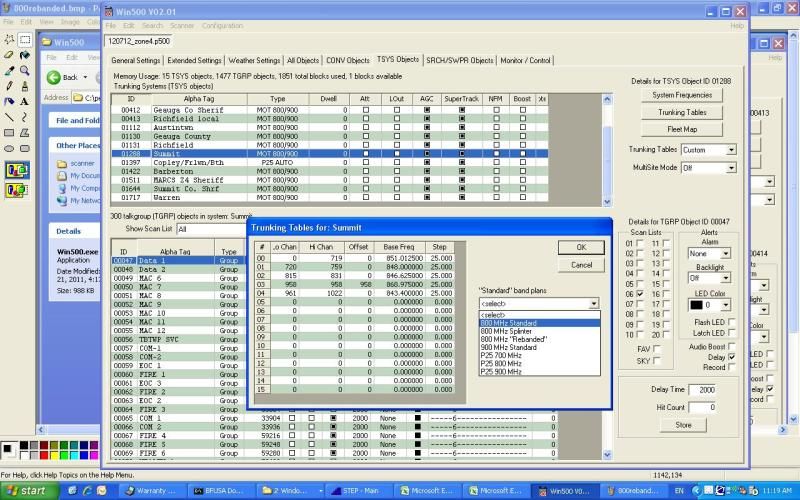Pick the yellow swatch in Paint palette
The width and height of the screenshot is (800, 500).
(54, 455)
